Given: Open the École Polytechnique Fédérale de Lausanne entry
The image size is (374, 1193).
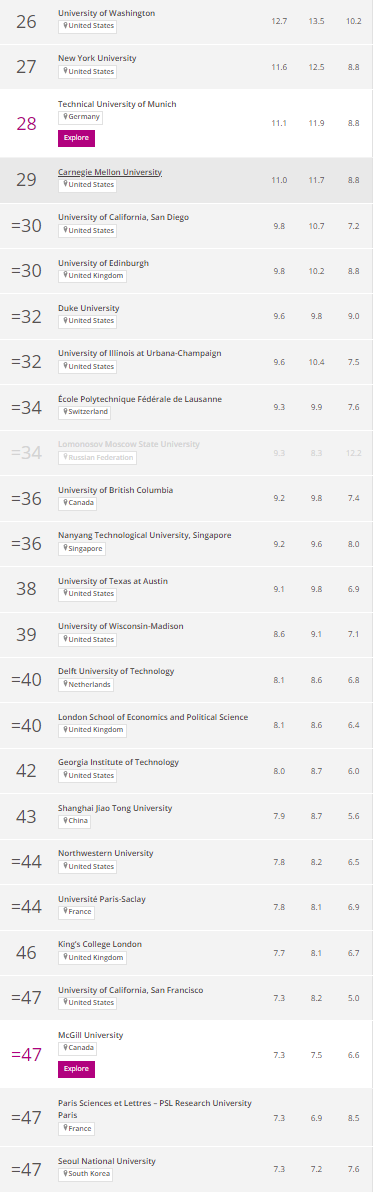Looking at the screenshot, I should 140,399.
